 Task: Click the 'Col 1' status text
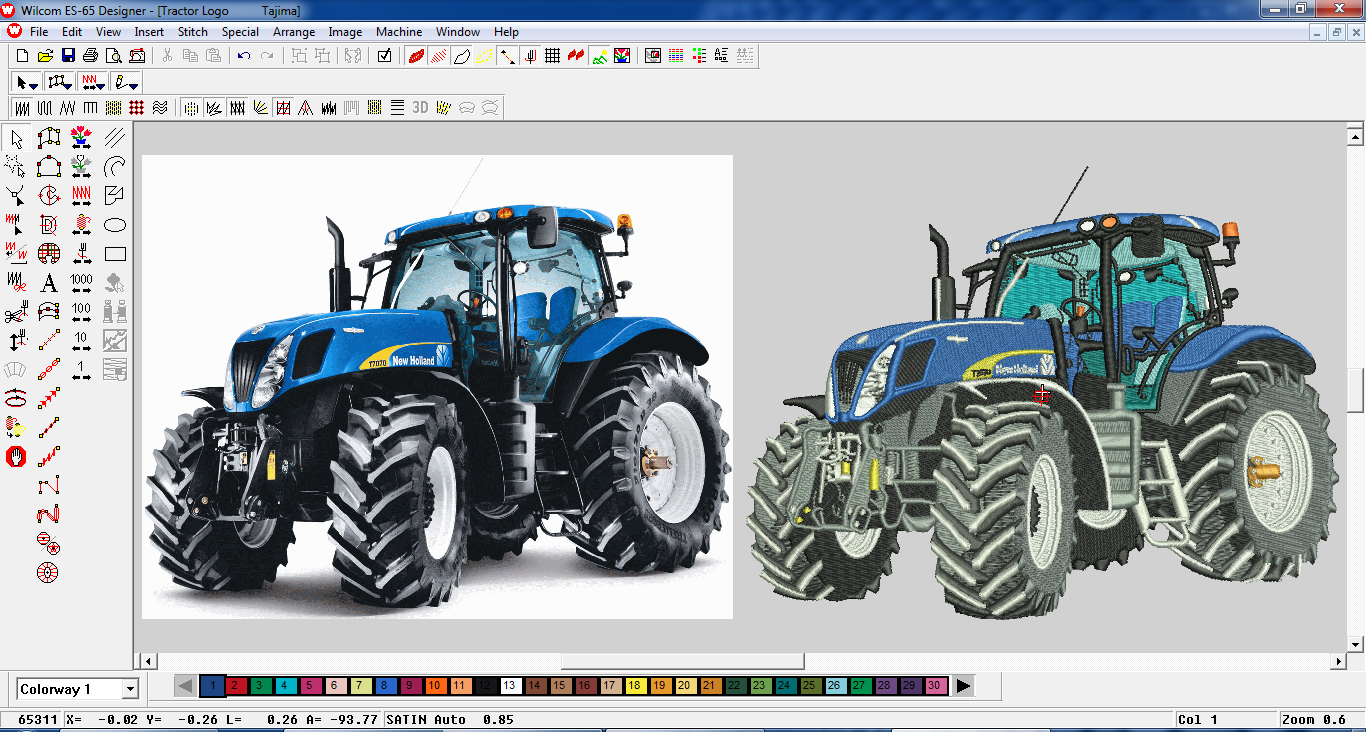click(x=1198, y=719)
